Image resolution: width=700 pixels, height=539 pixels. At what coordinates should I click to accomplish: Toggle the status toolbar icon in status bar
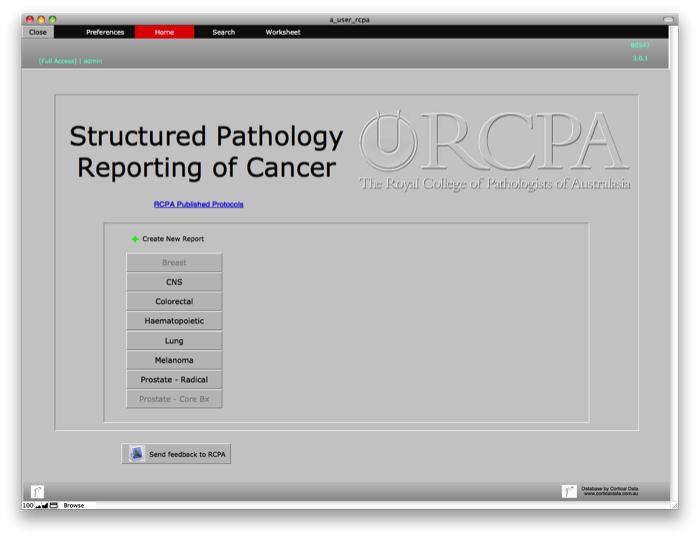54,505
